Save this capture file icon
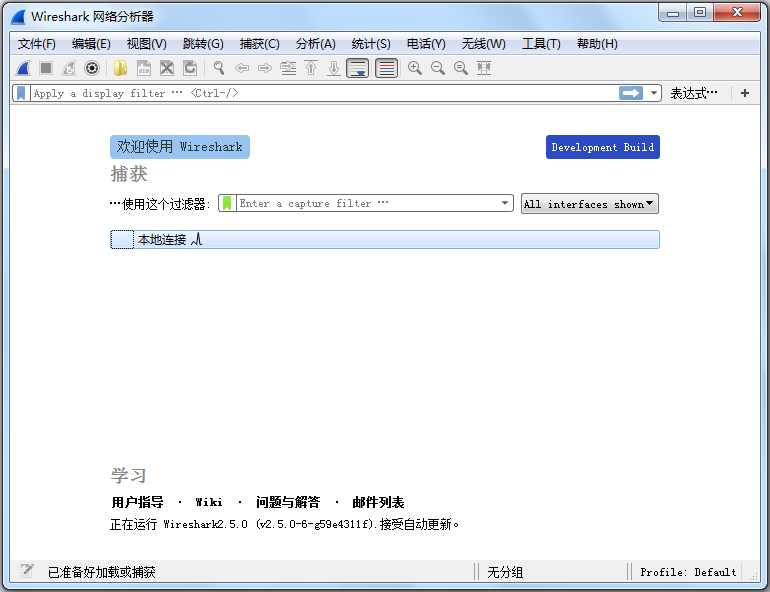Screen dimensions: 770x592 coord(143,68)
